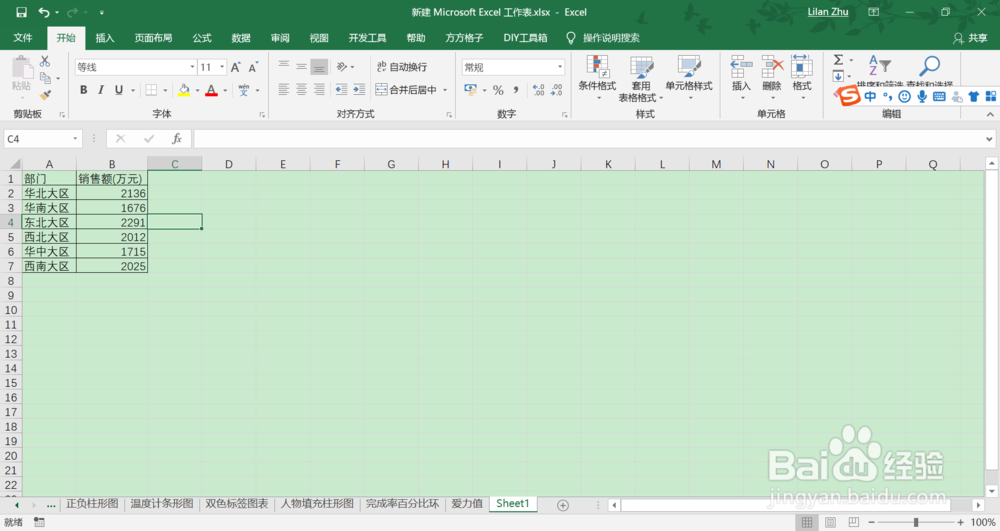The image size is (1000, 531).
Task: Click the Copy icon
Action: point(45,78)
